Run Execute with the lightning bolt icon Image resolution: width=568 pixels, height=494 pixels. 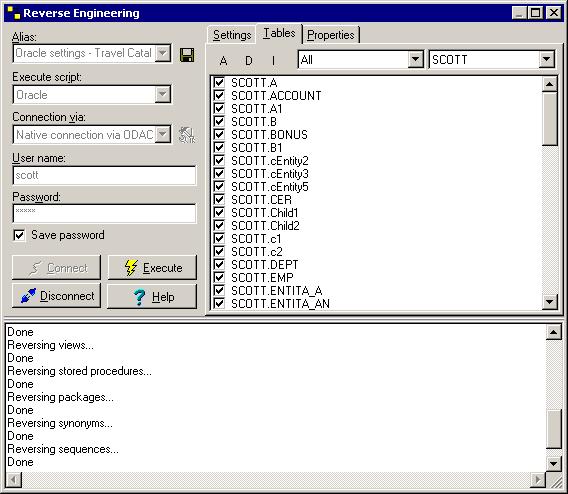click(152, 268)
